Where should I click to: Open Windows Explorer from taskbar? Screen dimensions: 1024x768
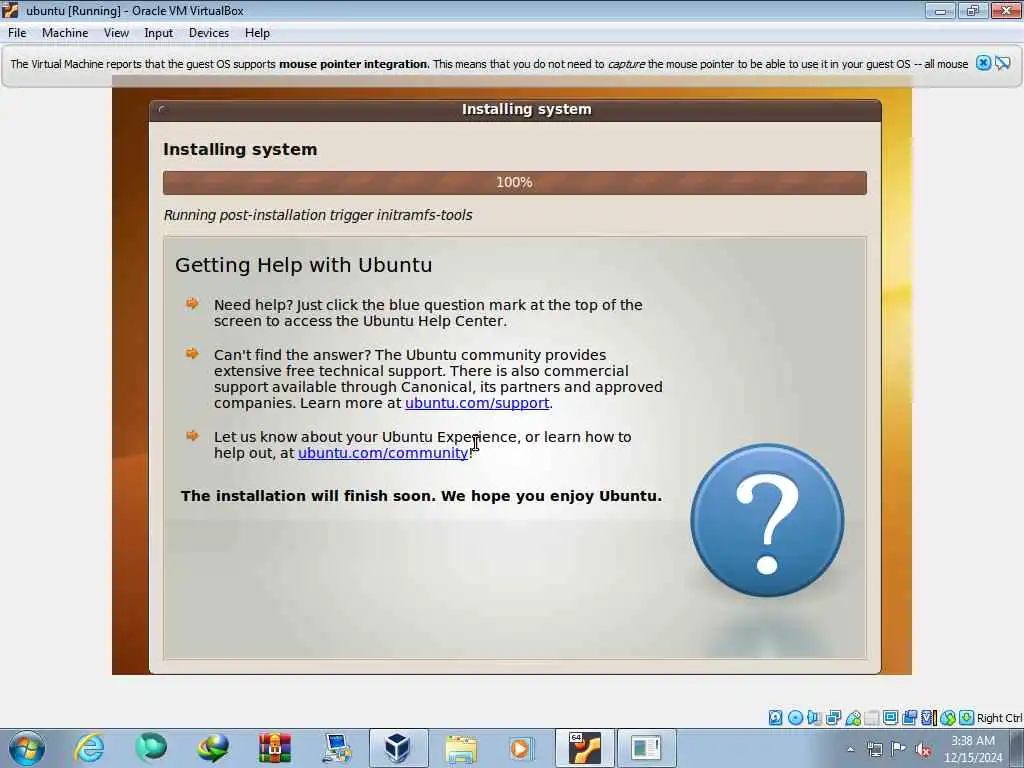click(x=460, y=748)
